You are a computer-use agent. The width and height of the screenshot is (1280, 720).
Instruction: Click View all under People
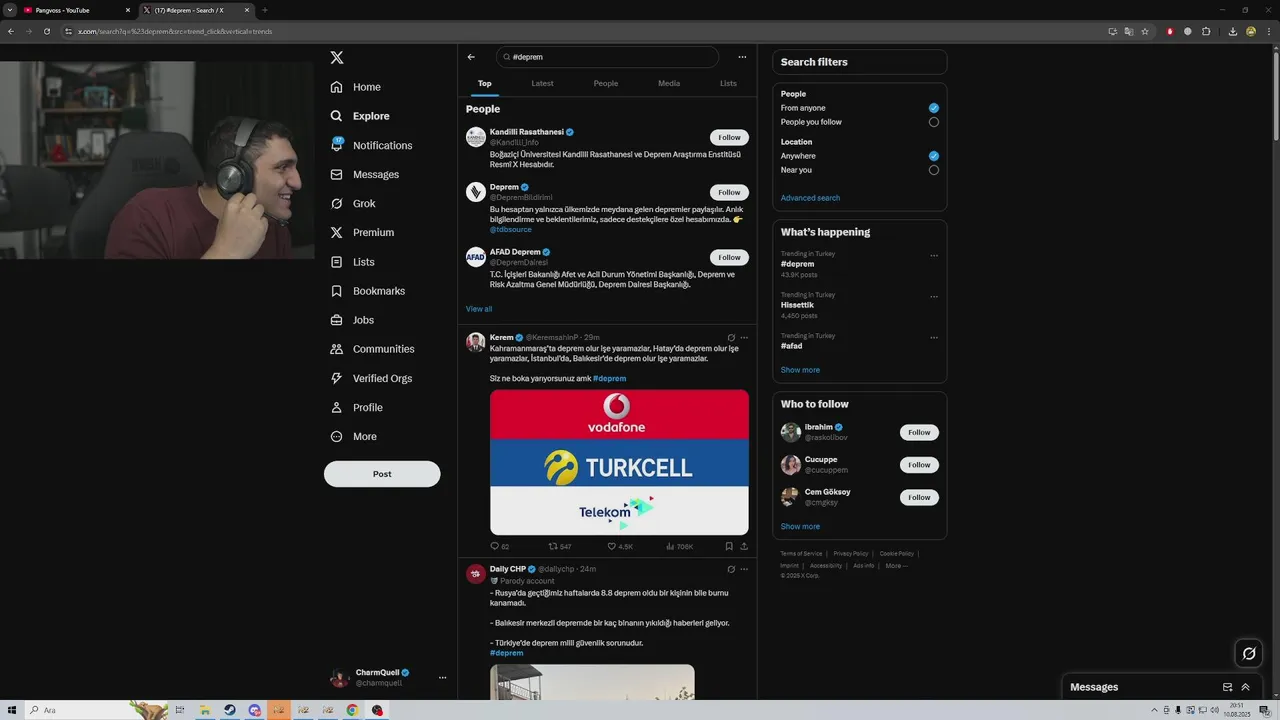pyautogui.click(x=479, y=309)
